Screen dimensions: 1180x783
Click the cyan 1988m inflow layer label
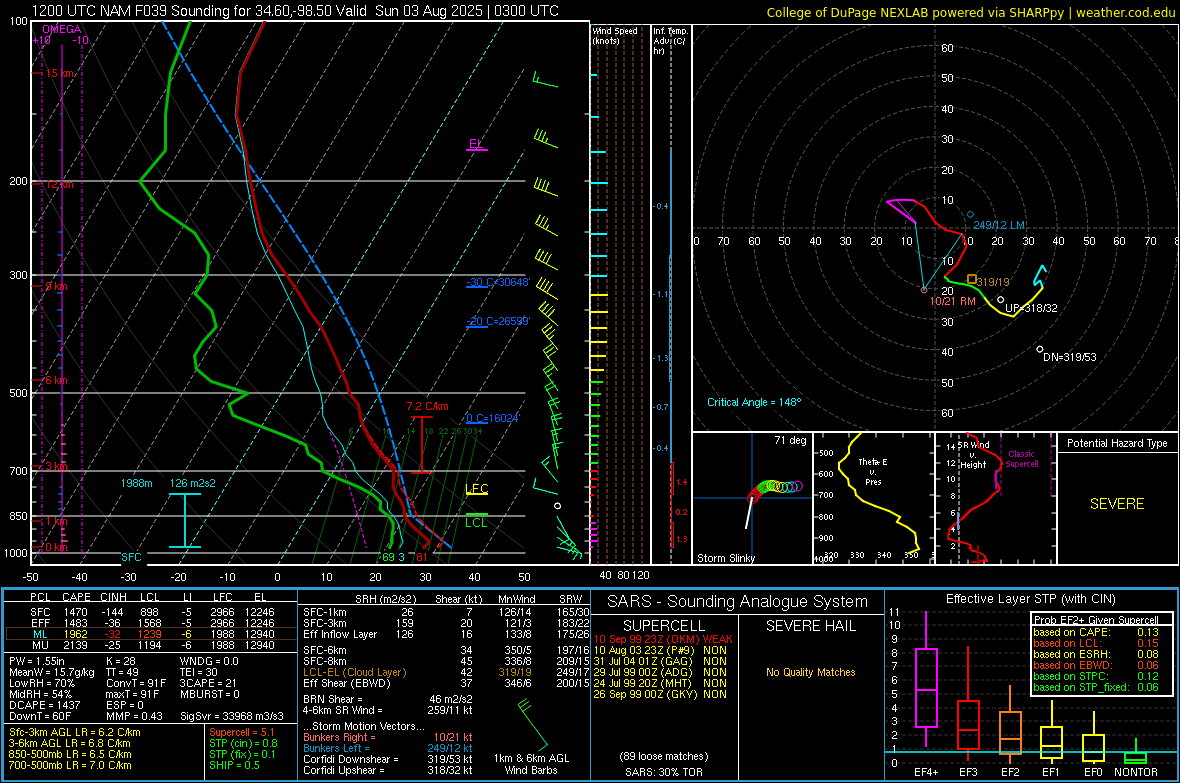(x=136, y=483)
